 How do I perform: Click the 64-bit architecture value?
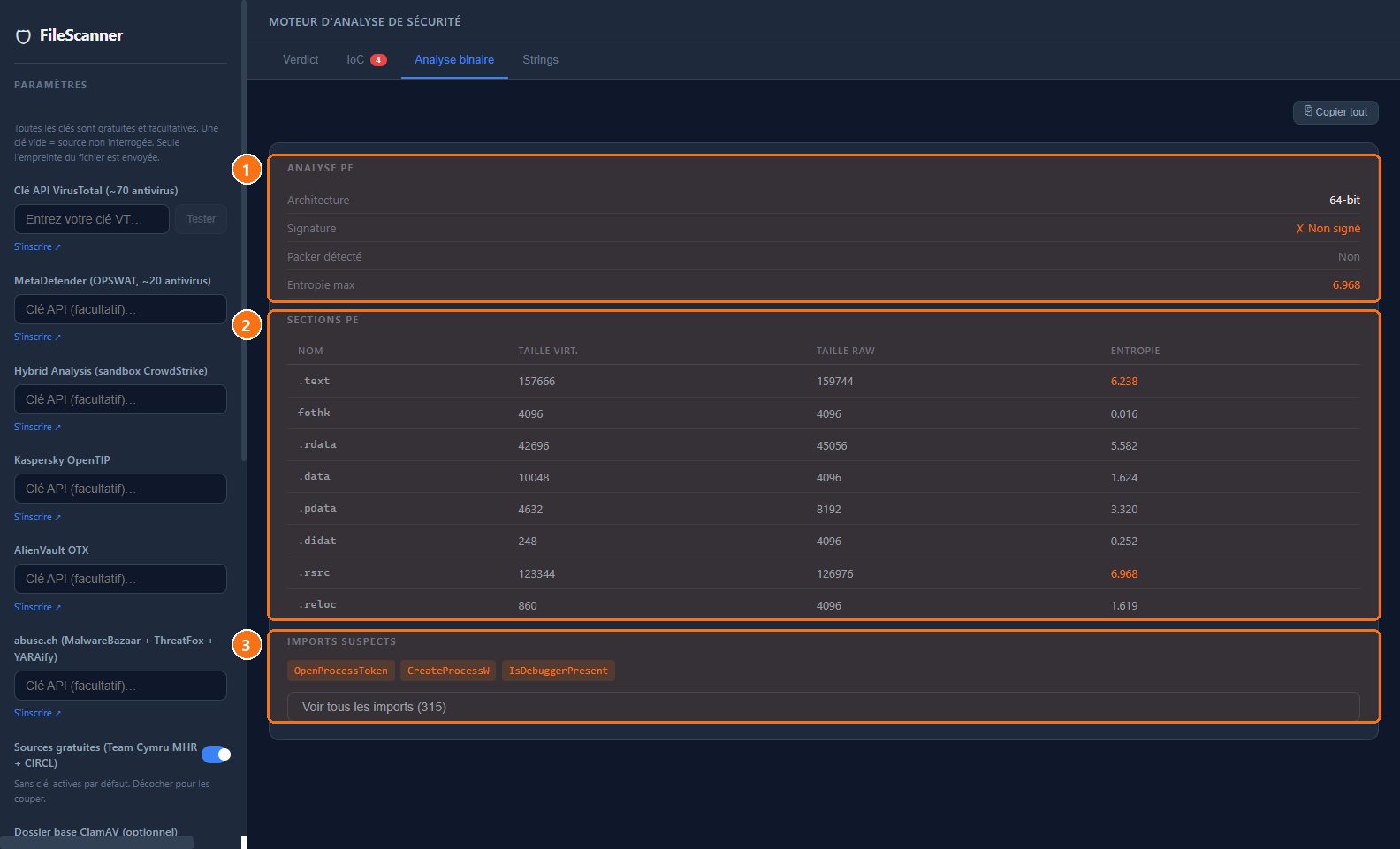pos(1344,200)
